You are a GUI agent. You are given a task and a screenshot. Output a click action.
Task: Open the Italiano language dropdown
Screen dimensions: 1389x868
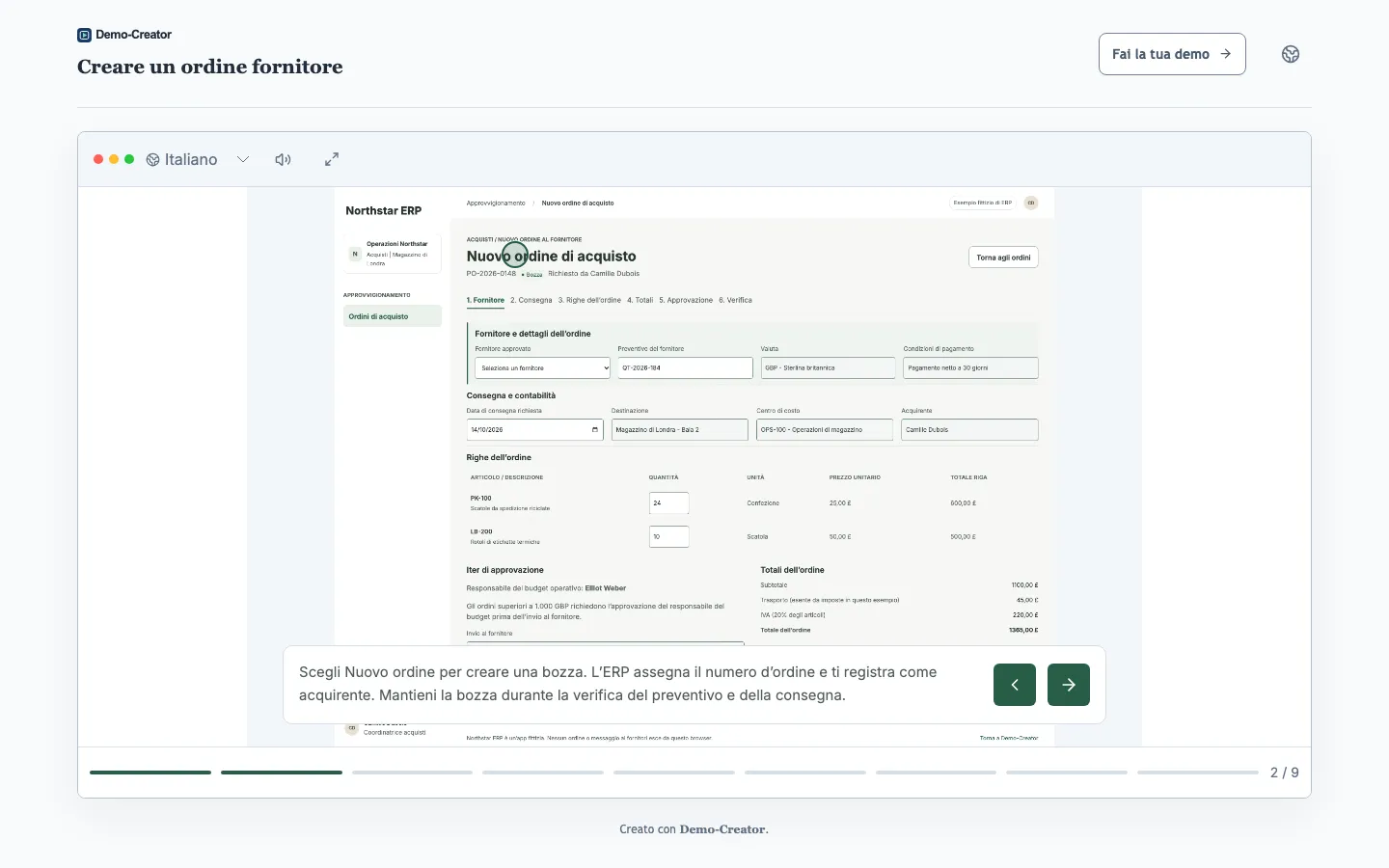point(198,159)
